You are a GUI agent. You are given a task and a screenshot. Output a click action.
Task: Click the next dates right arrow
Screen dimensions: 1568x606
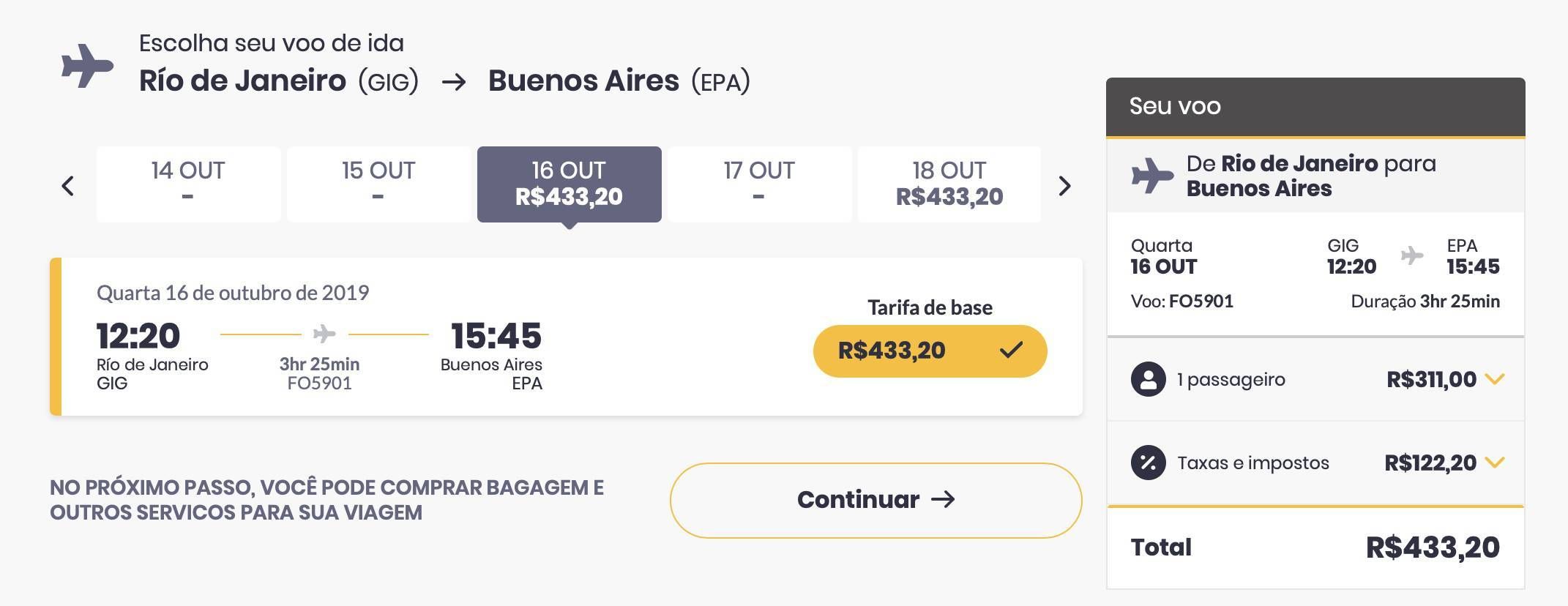click(1065, 186)
